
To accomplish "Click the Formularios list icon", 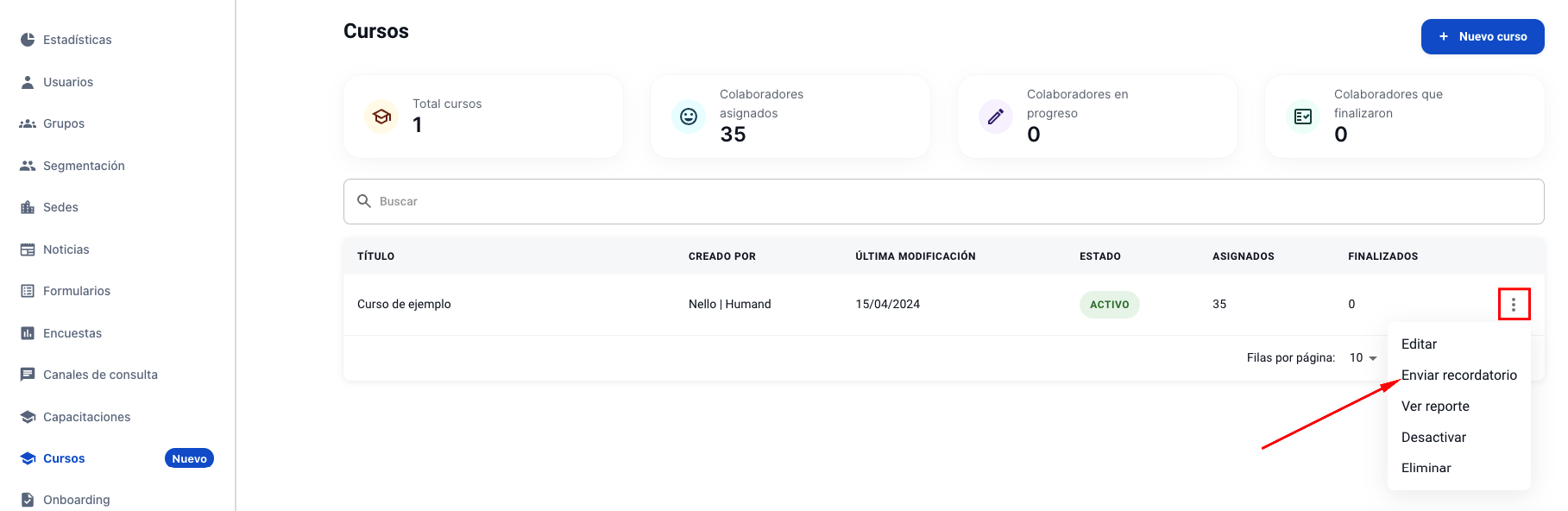I will pyautogui.click(x=28, y=291).
